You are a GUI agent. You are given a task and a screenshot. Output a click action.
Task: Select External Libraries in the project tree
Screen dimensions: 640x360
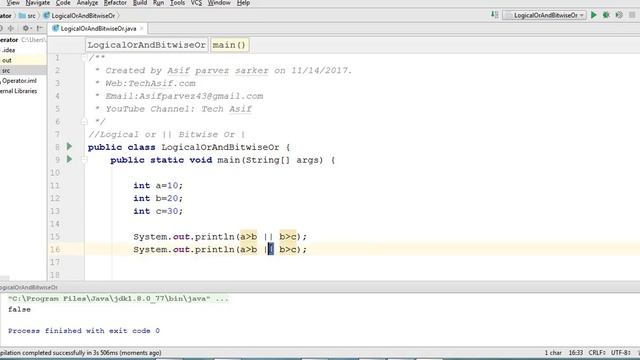pyautogui.click(x=18, y=91)
